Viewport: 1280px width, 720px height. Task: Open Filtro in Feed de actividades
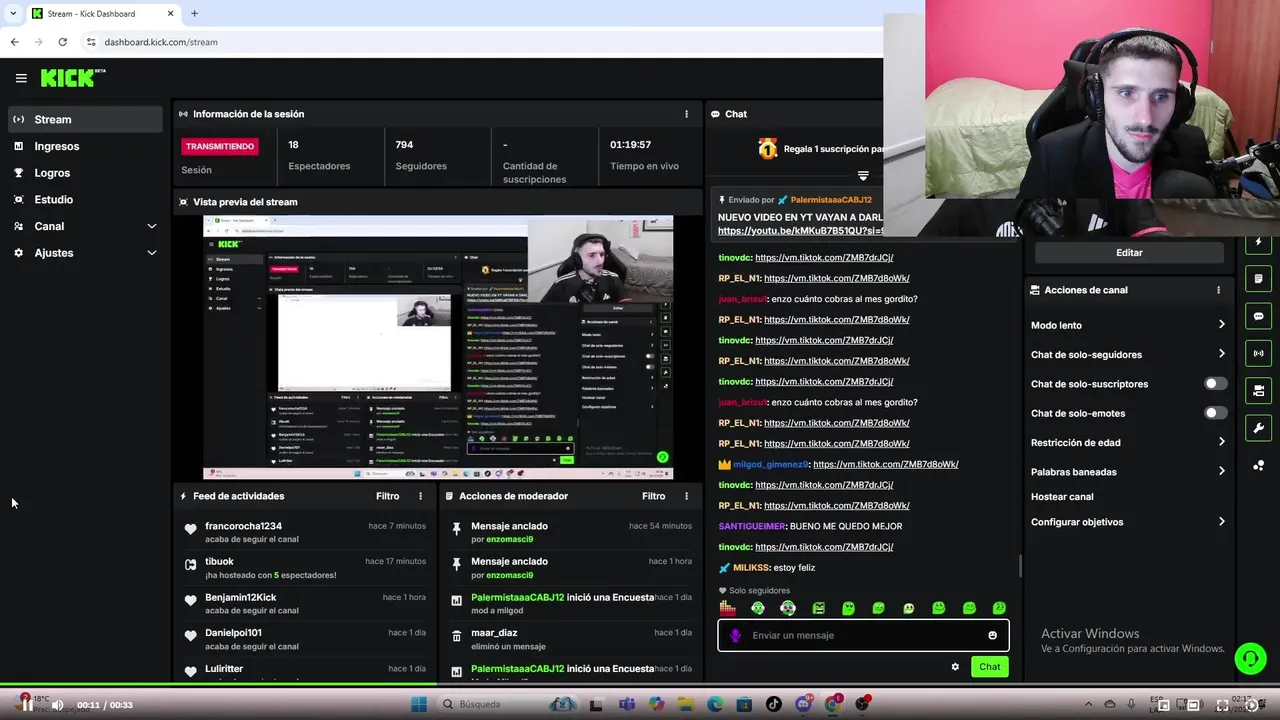(x=387, y=496)
